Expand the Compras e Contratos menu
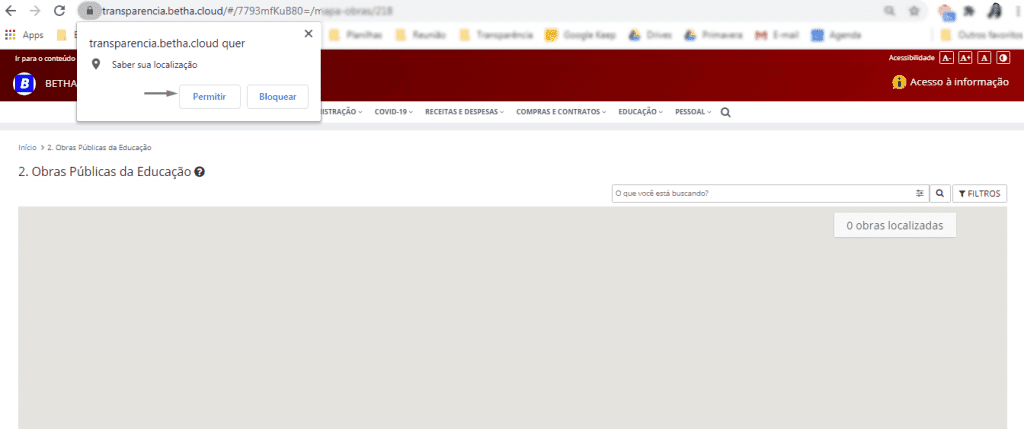This screenshot has height=429, width=1024. click(561, 112)
